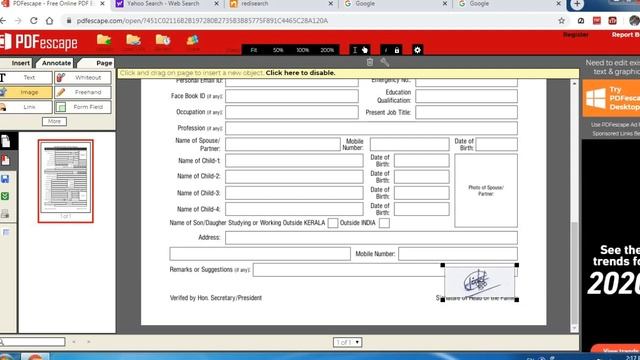Set zoom to Fit
Viewport: 640px width, 360px height.
254,50
